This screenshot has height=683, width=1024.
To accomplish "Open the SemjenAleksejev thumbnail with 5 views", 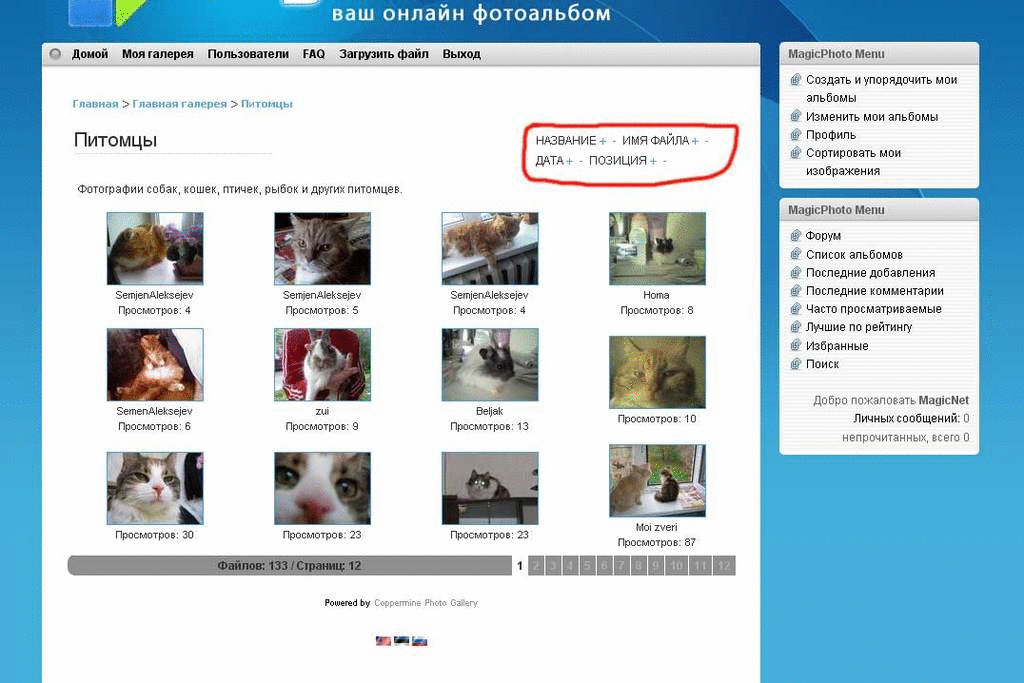I will (322, 248).
